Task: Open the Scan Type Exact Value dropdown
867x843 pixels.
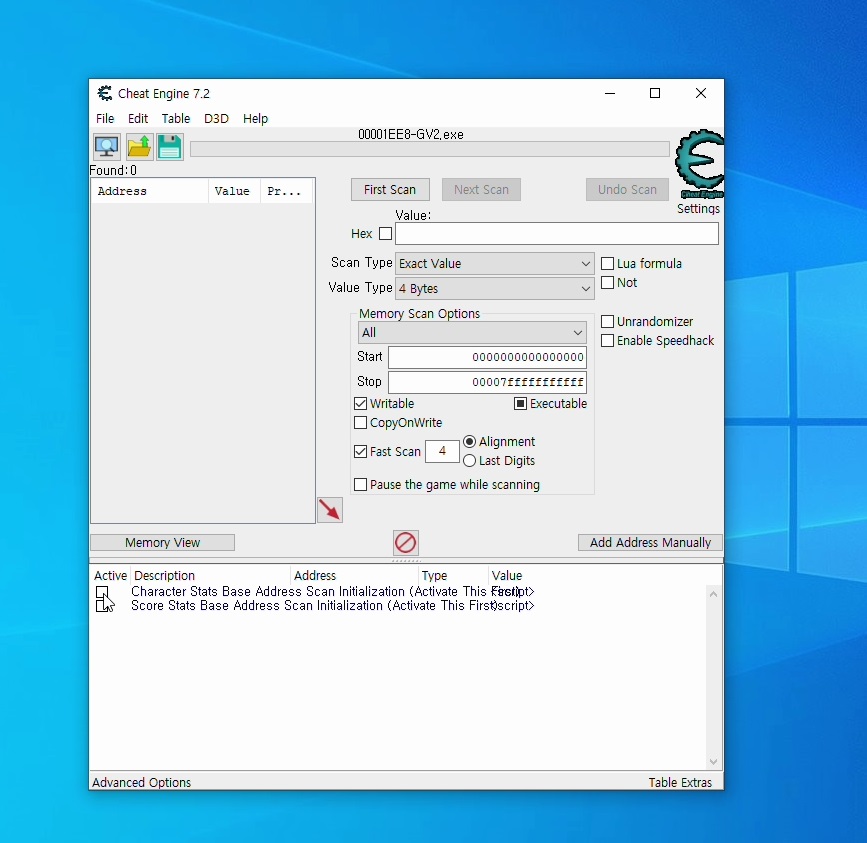Action: tap(494, 264)
